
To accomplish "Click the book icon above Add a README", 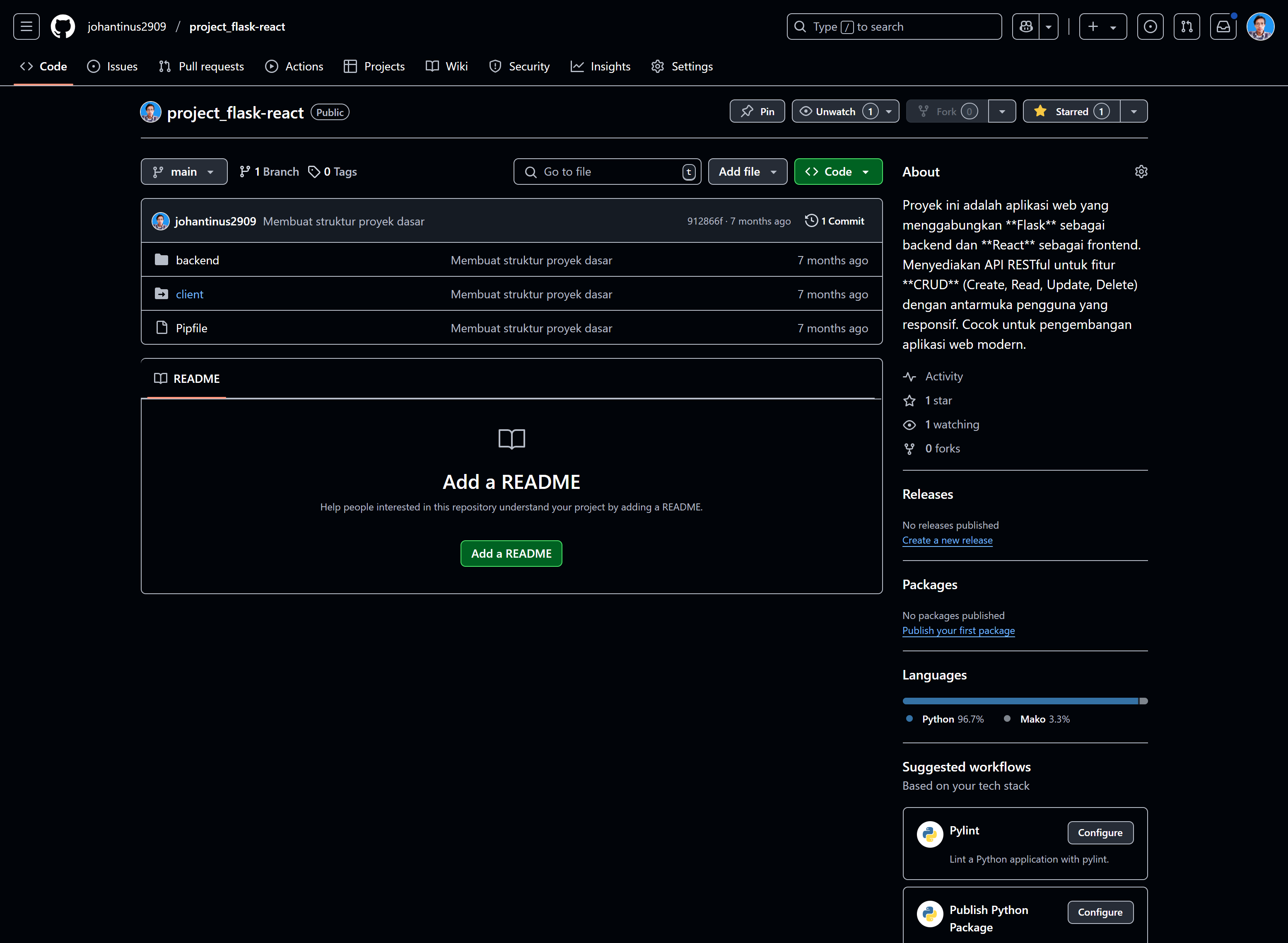I will 511,439.
